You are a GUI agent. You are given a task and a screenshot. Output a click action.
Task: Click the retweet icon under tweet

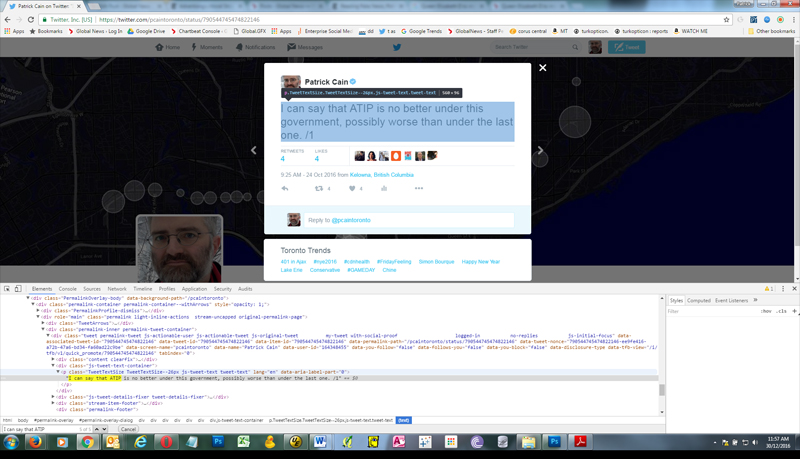coord(319,188)
